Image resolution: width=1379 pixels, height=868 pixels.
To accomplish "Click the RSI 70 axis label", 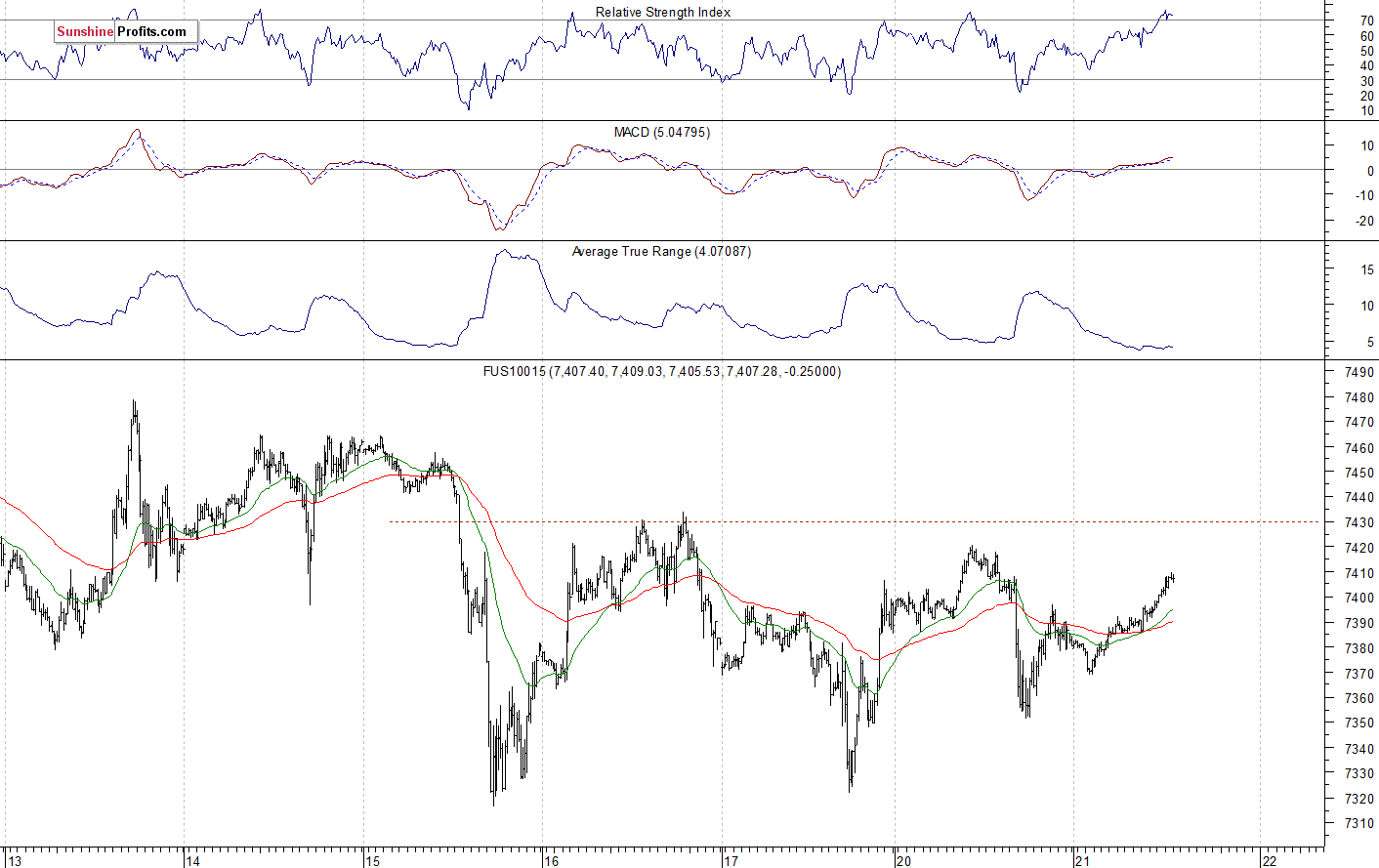I will tap(1367, 21).
